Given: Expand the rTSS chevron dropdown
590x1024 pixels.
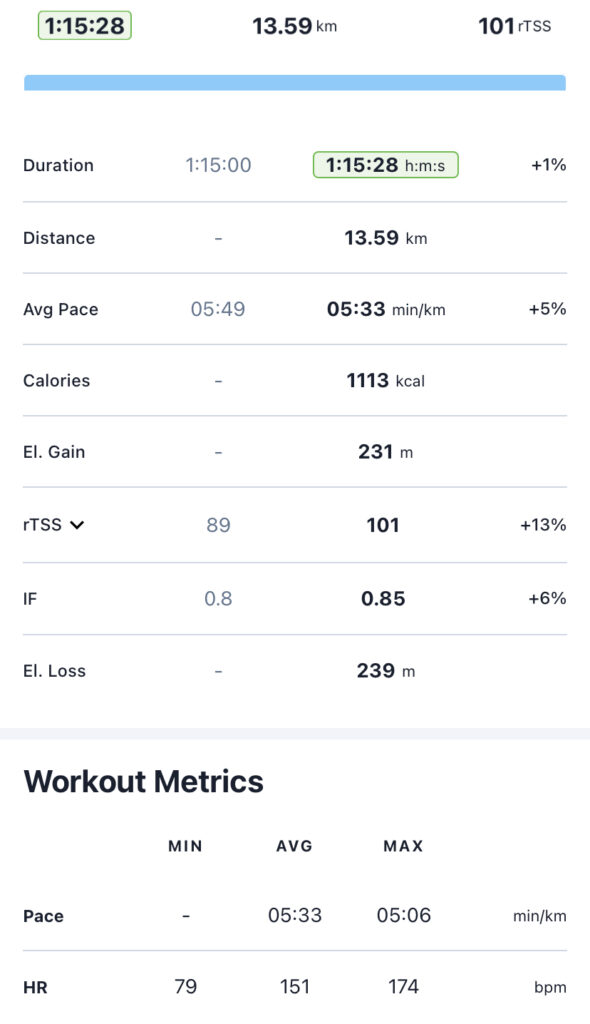Looking at the screenshot, I should point(77,525).
